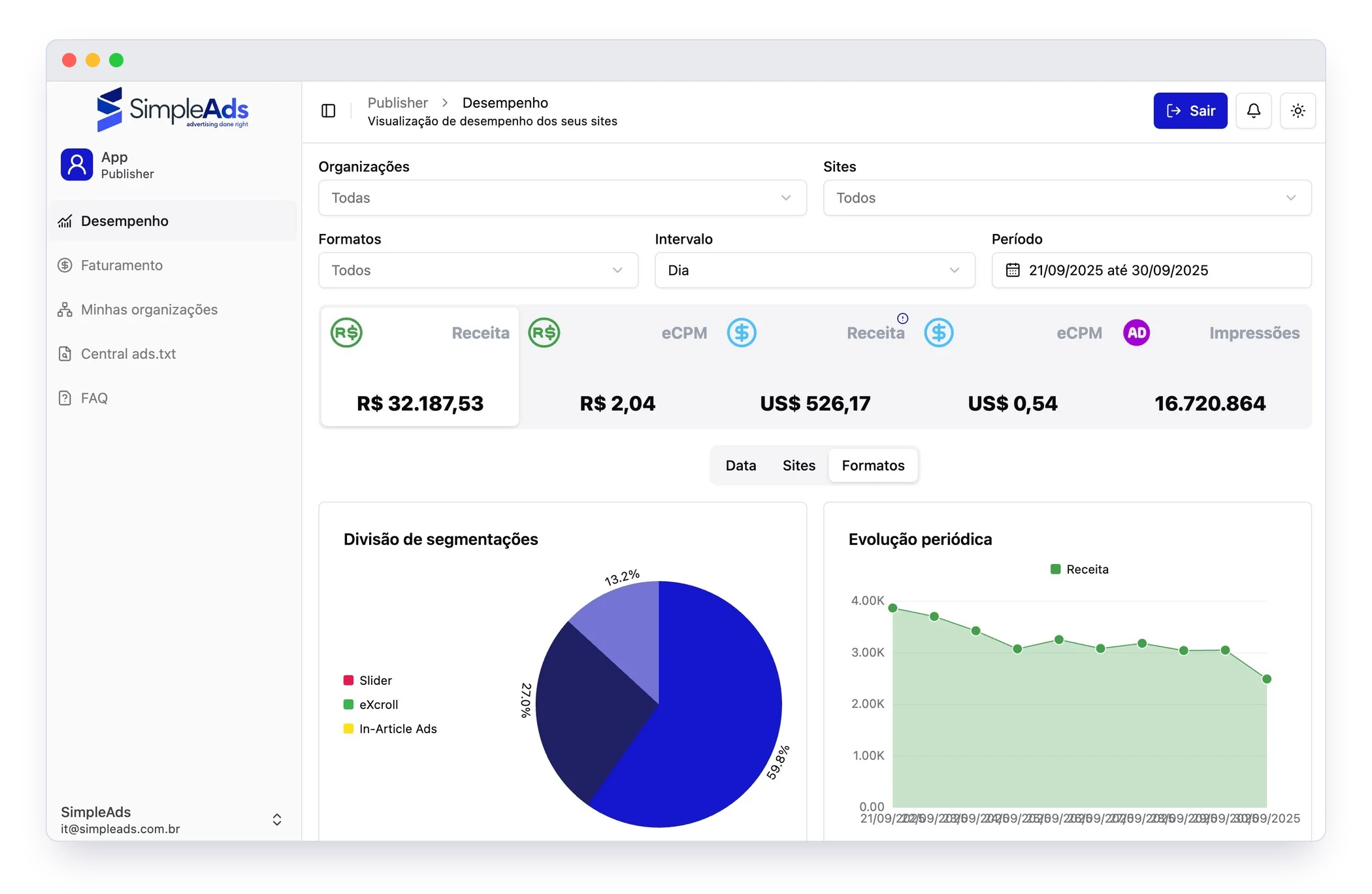Click the FAQ question-mark icon
Viewport: 1372px width, 894px height.
coord(65,398)
